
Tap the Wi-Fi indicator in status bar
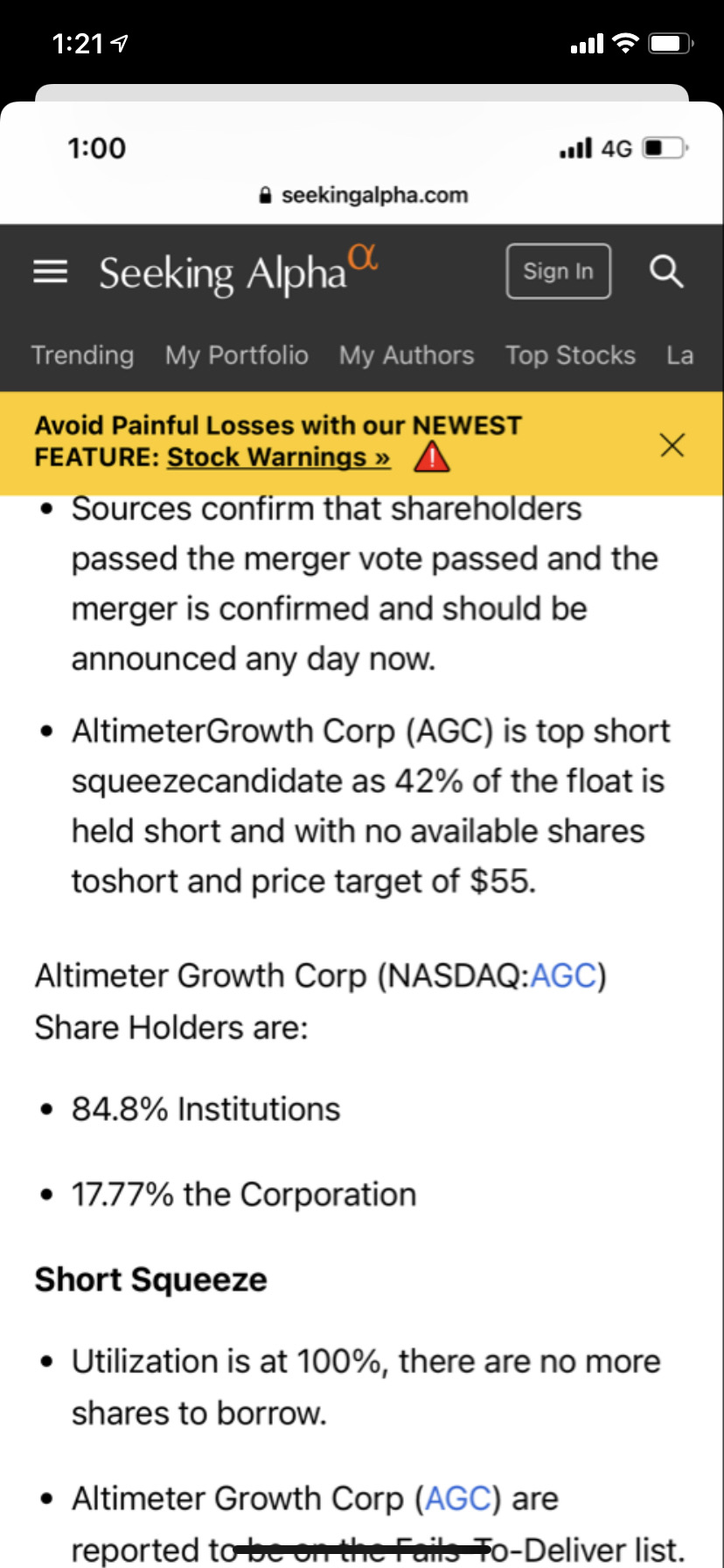(625, 43)
